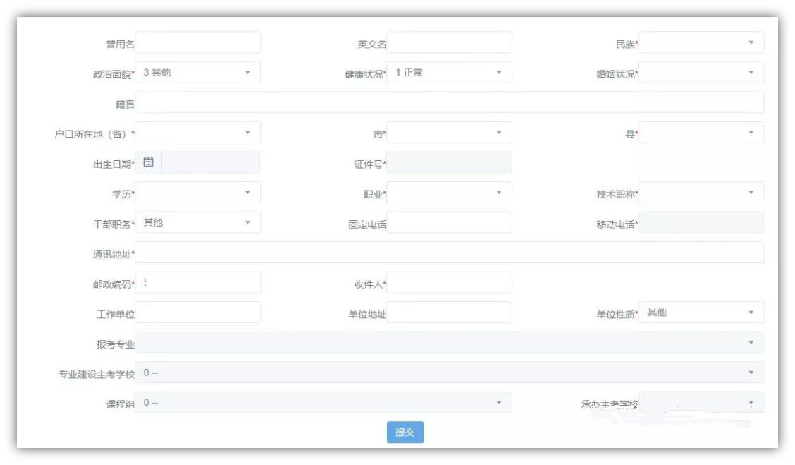Expand the 市 city dropdown
The height and width of the screenshot is (465, 795).
coord(449,133)
